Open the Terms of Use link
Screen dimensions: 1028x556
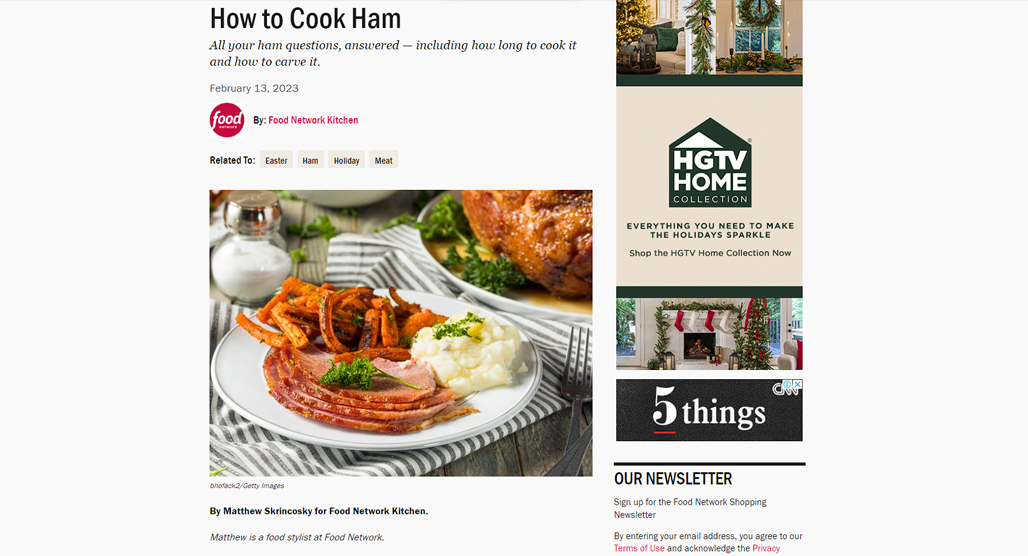coord(639,548)
